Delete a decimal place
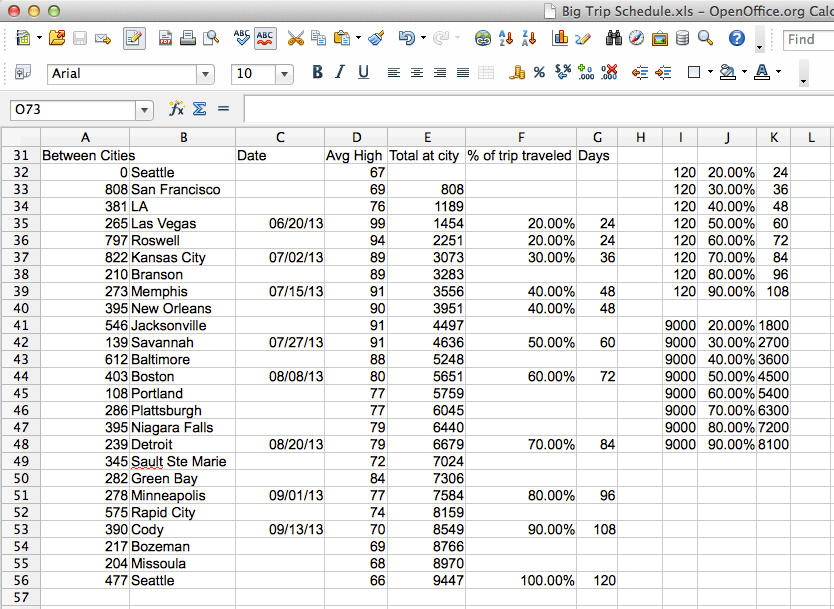Image resolution: width=834 pixels, height=609 pixels. pos(609,72)
